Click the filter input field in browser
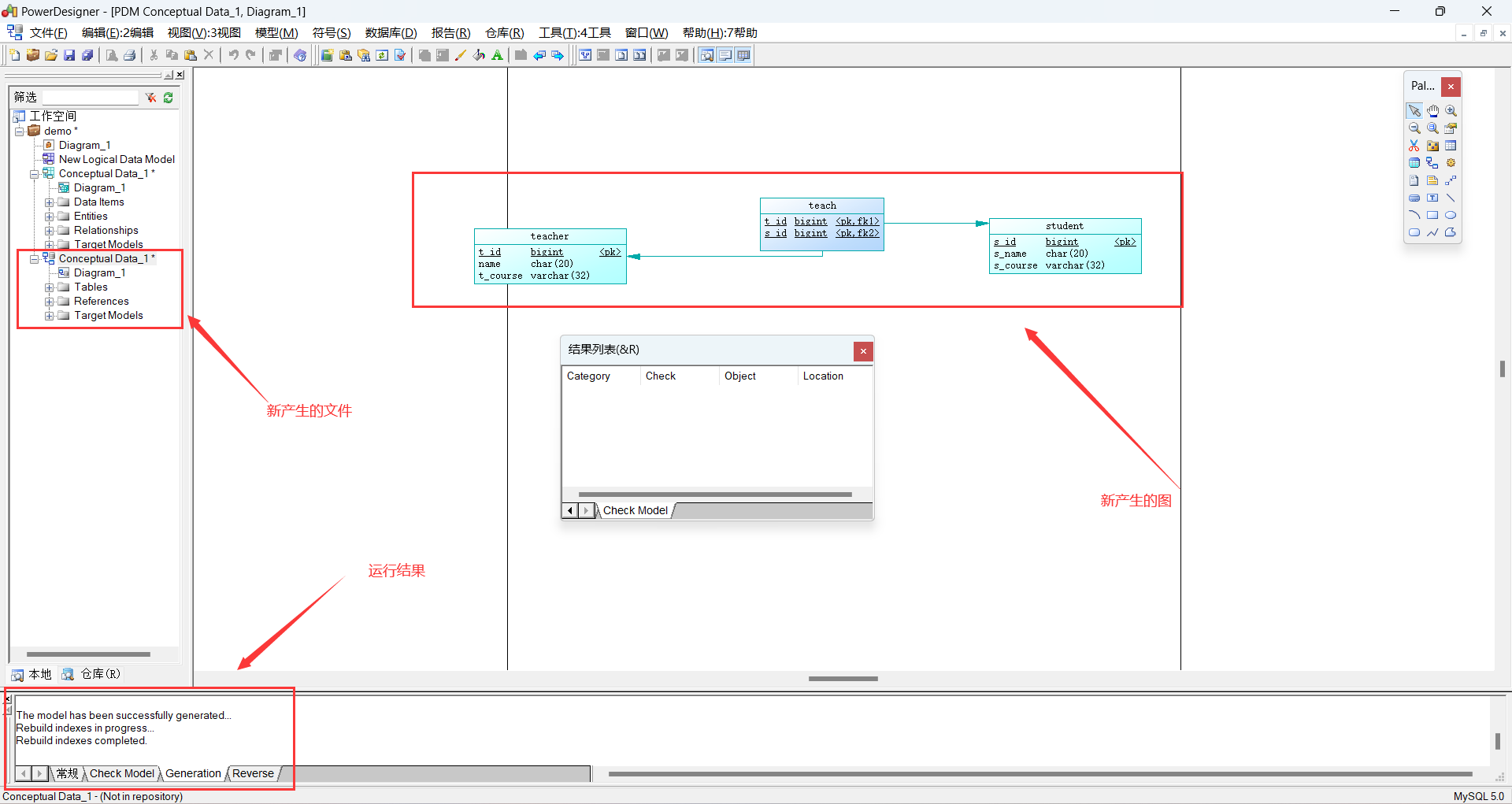Viewport: 1512px width, 804px height. [x=90, y=98]
